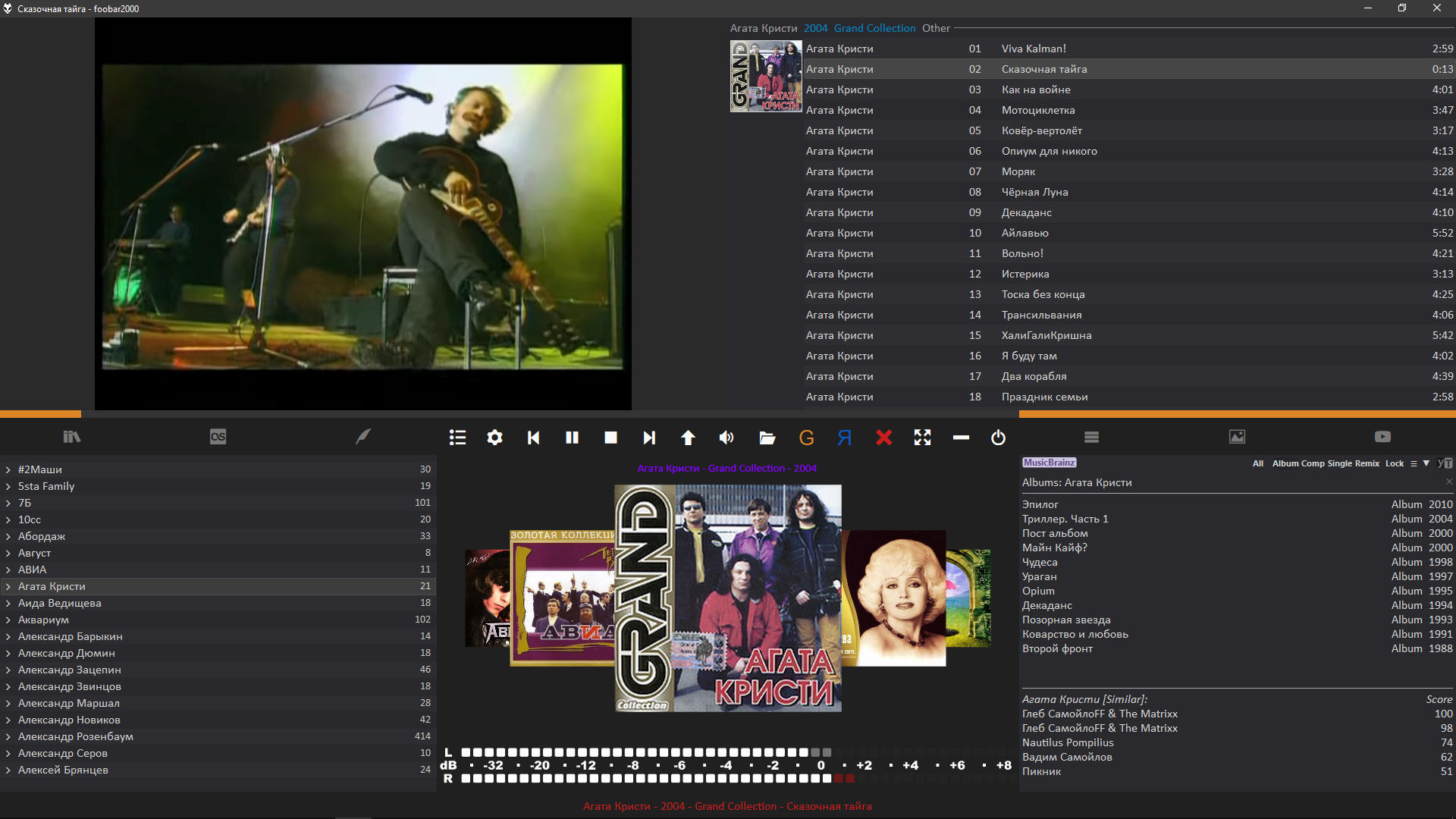This screenshot has width=1456, height=819.
Task: Expand the Аквариум artist node
Action: pyautogui.click(x=8, y=620)
